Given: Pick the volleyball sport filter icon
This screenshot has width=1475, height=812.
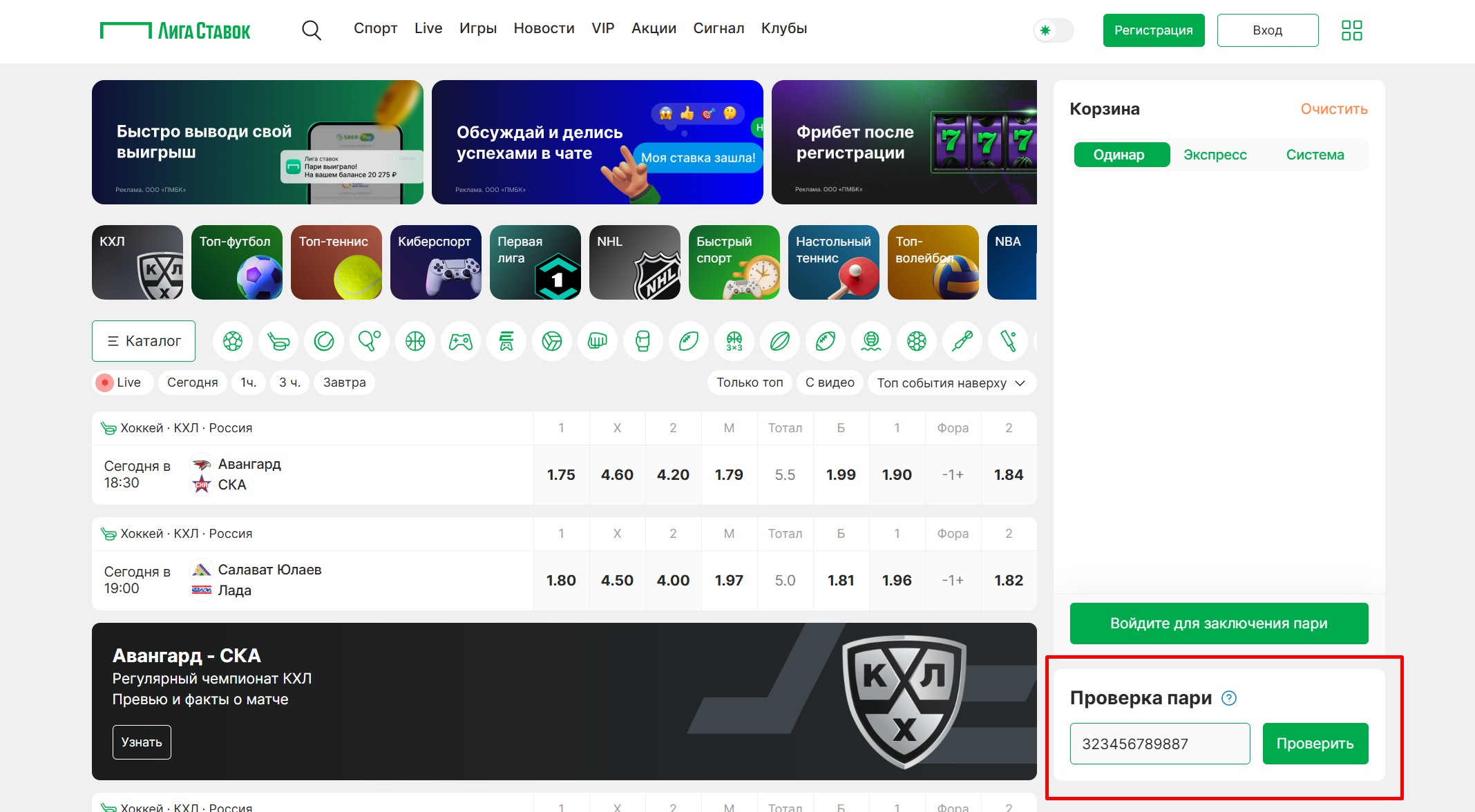Looking at the screenshot, I should pyautogui.click(x=552, y=341).
